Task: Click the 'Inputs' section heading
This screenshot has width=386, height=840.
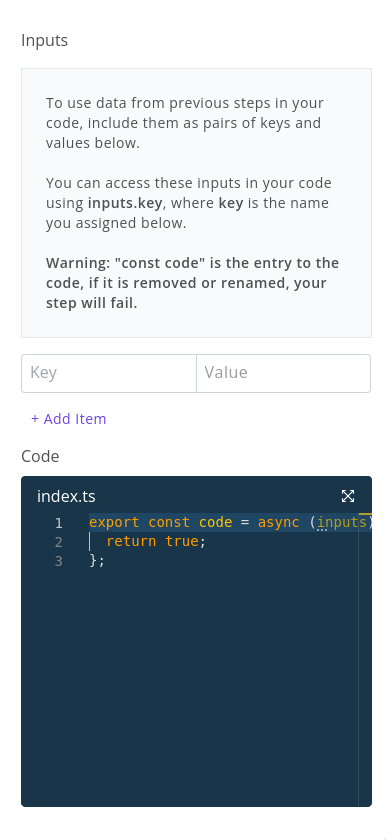Action: (x=44, y=41)
